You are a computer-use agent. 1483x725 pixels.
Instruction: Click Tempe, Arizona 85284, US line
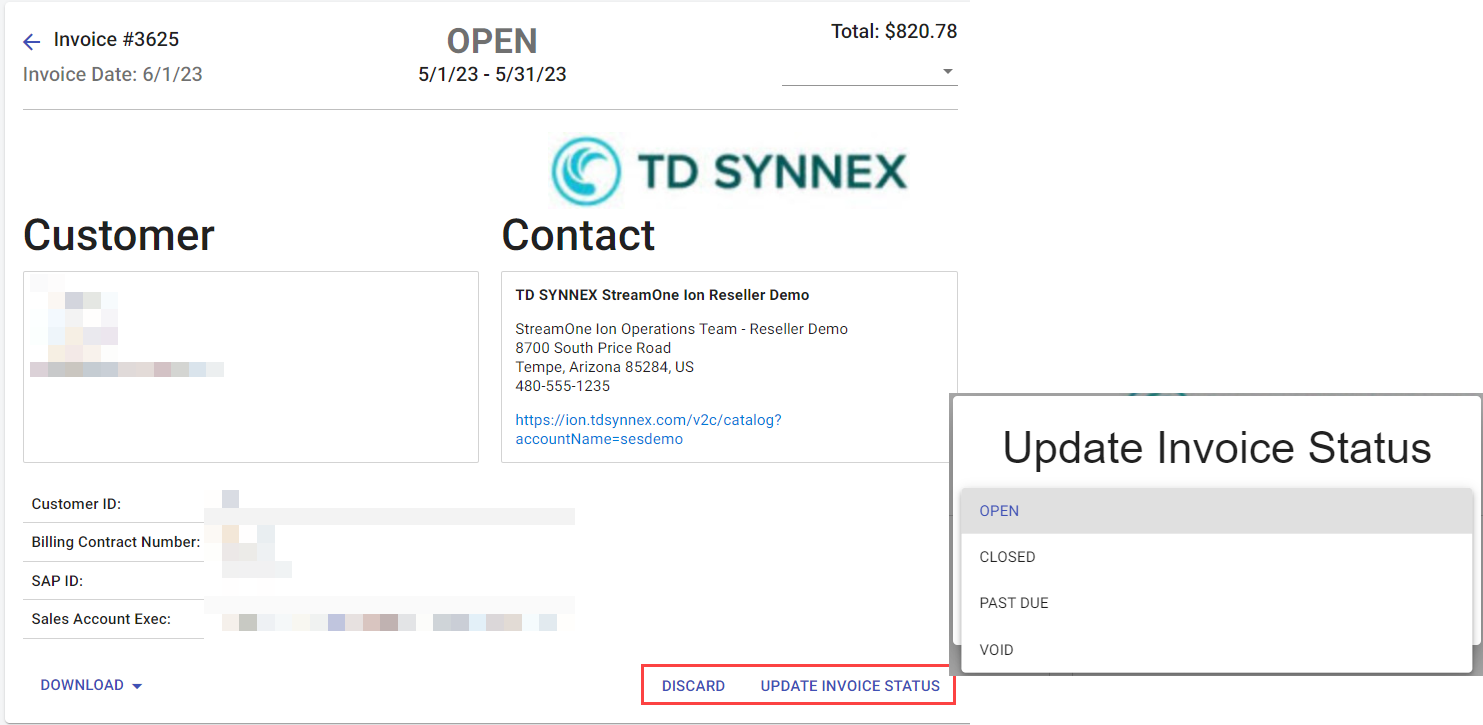point(604,367)
